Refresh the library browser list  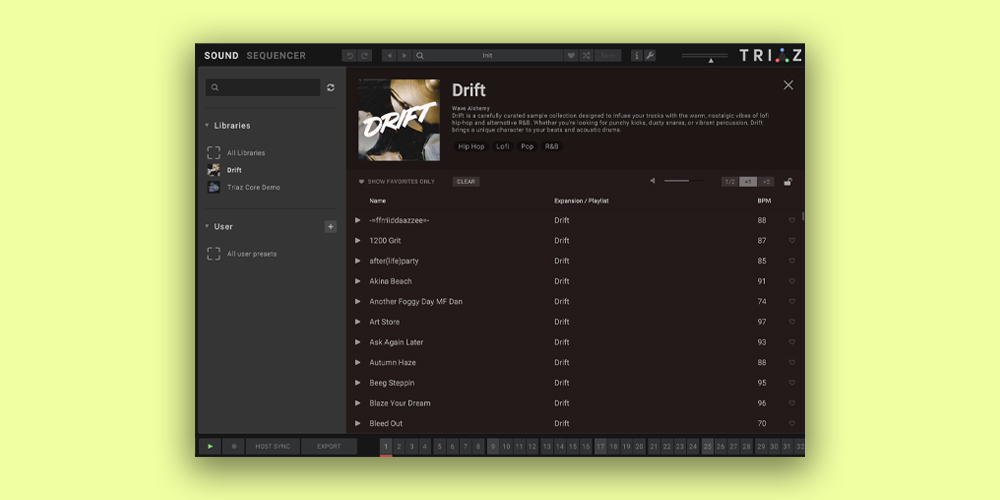(x=330, y=87)
